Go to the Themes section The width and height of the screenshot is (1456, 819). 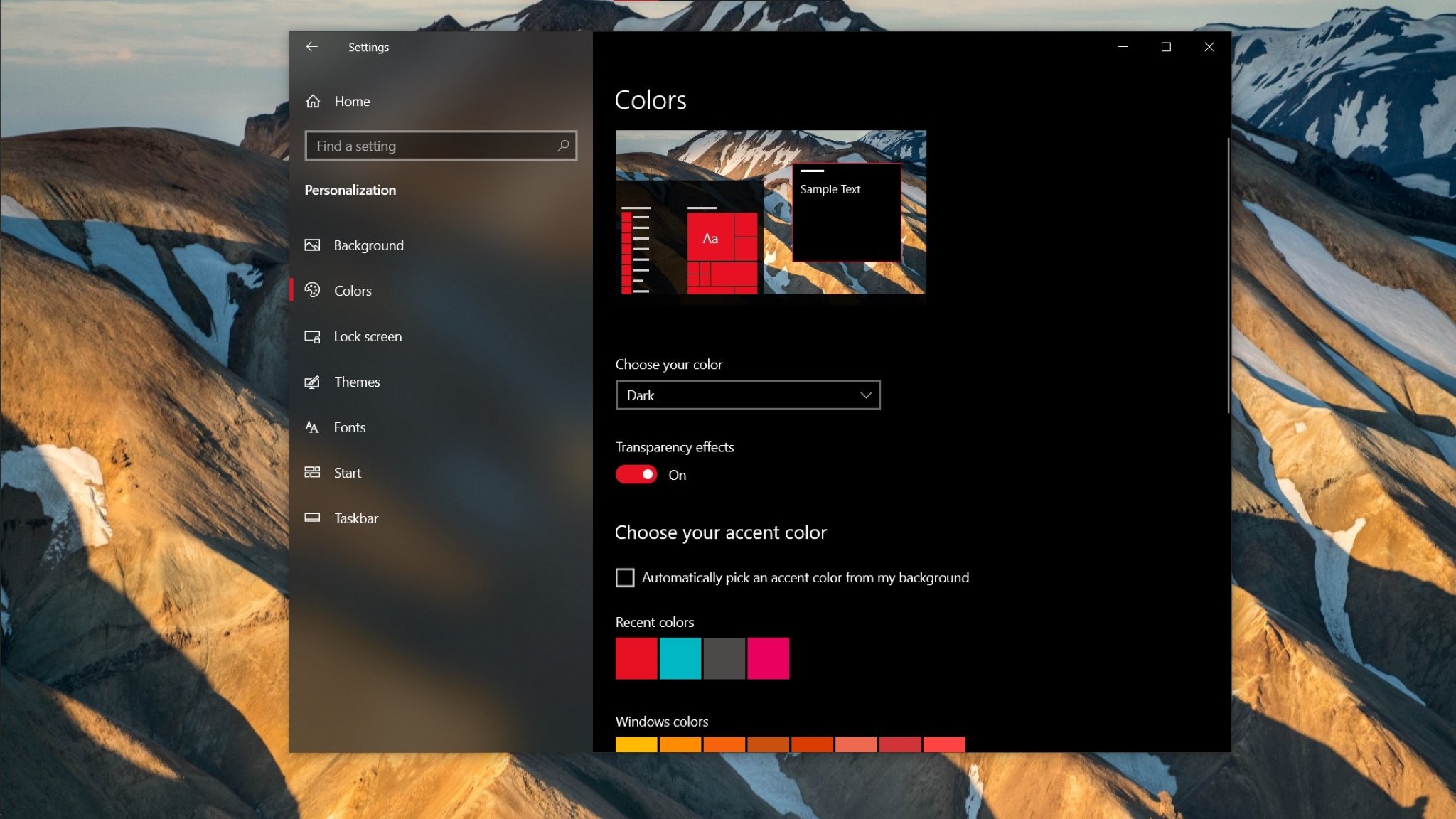coord(357,382)
